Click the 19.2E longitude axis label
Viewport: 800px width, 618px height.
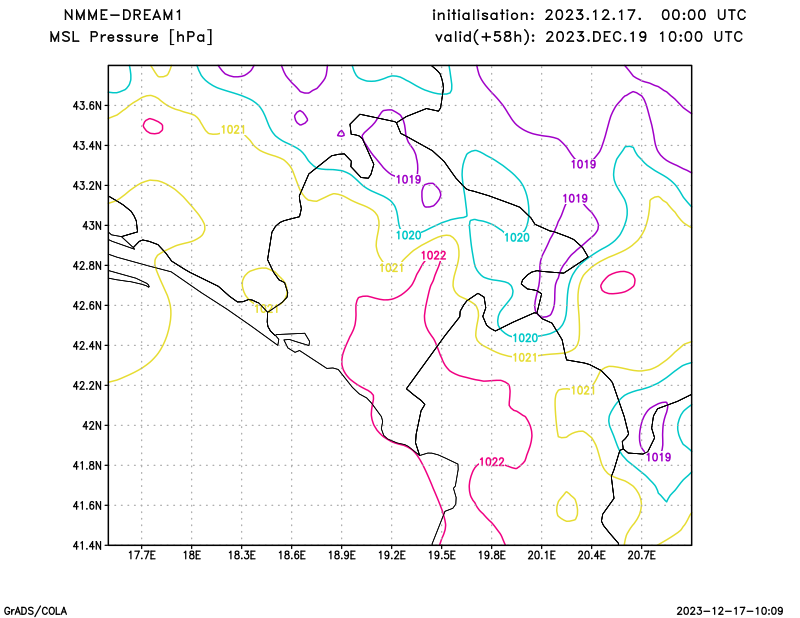(391, 555)
